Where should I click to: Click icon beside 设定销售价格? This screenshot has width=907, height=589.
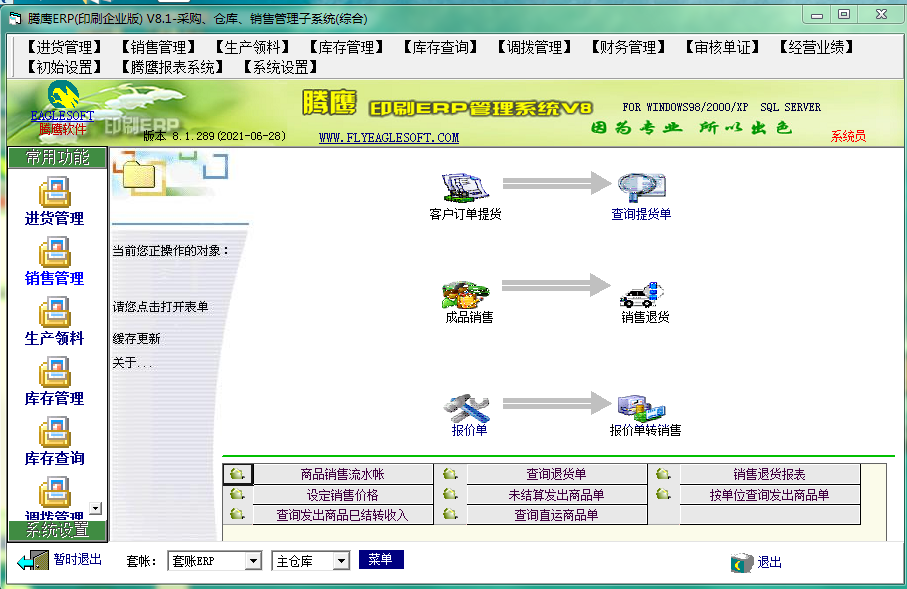238,495
